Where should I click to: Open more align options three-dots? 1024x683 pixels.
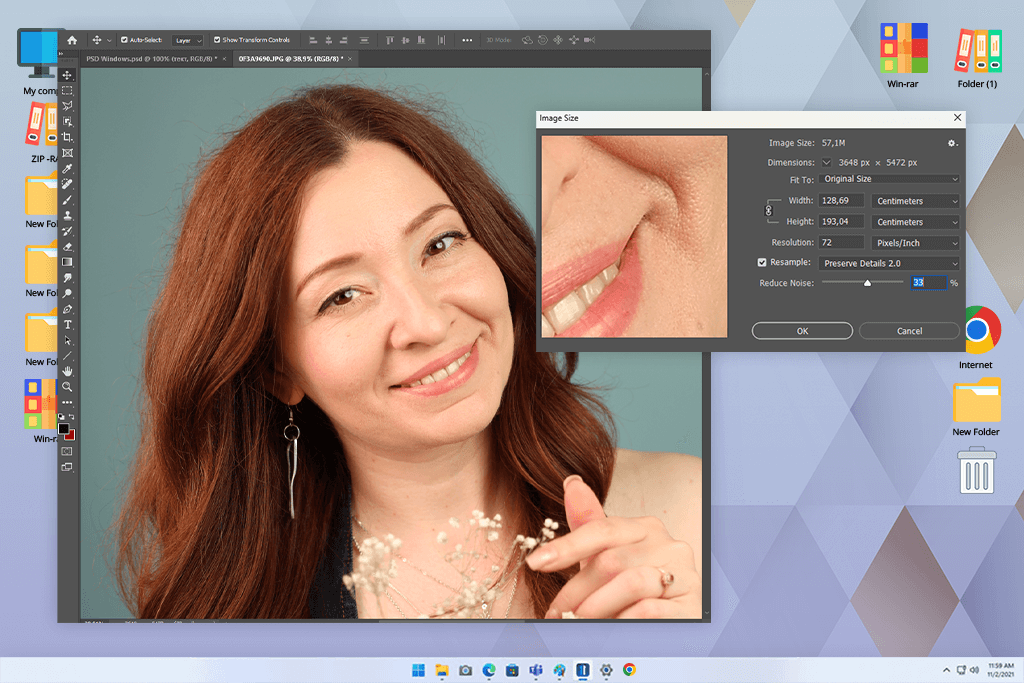(467, 40)
